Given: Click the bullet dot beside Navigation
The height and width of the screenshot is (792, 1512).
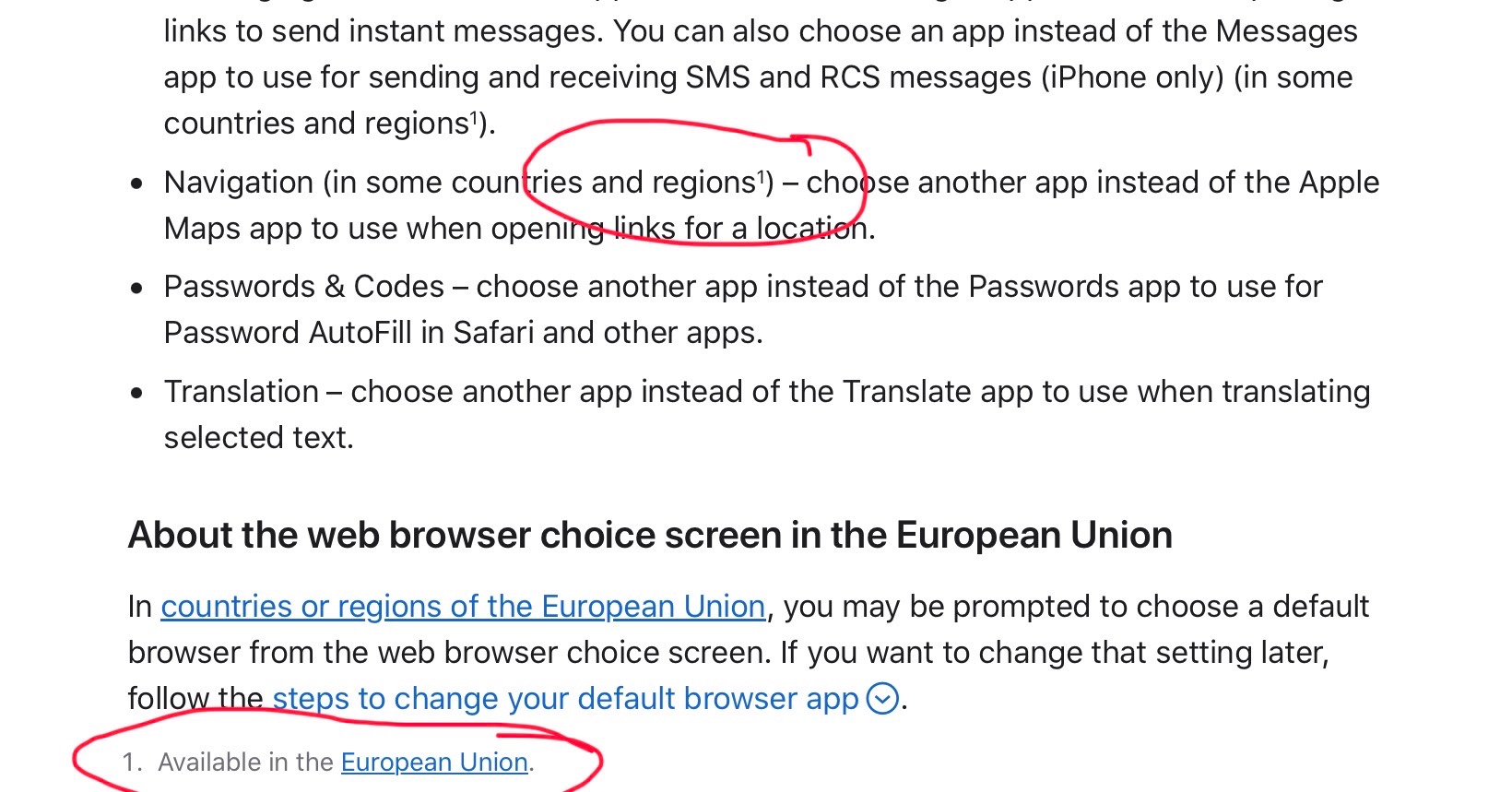Looking at the screenshot, I should [x=137, y=184].
